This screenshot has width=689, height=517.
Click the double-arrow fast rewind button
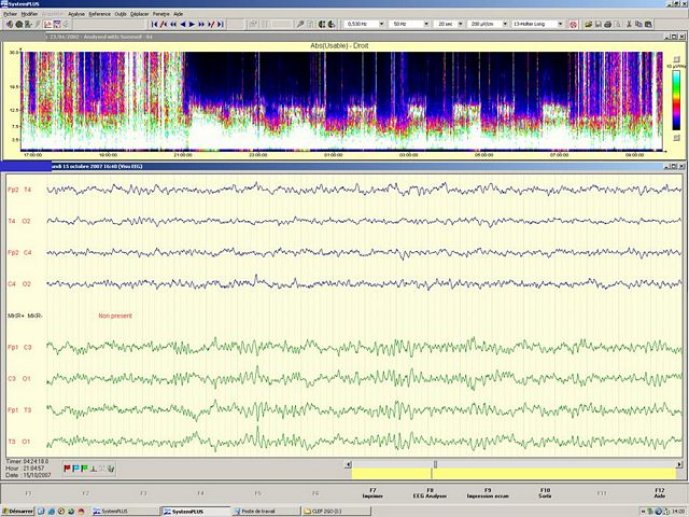coord(173,24)
